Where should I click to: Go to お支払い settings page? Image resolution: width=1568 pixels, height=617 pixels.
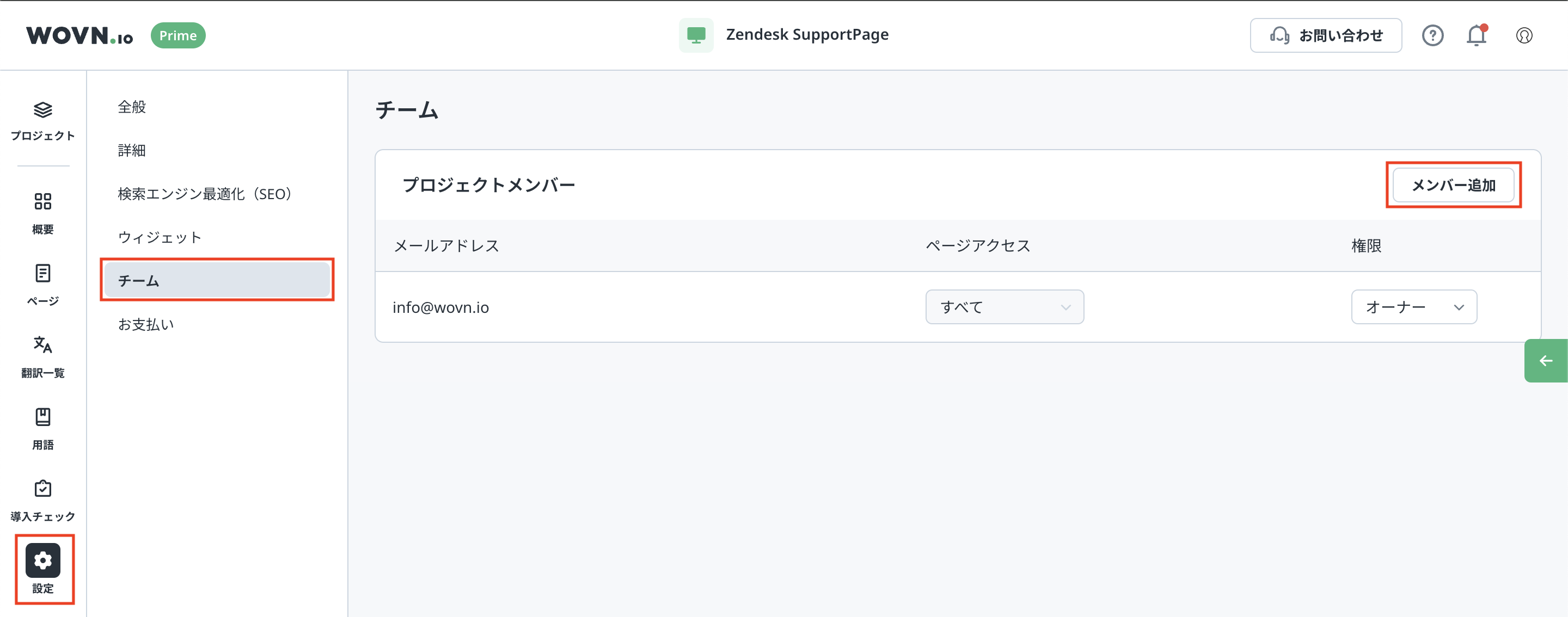click(x=146, y=324)
